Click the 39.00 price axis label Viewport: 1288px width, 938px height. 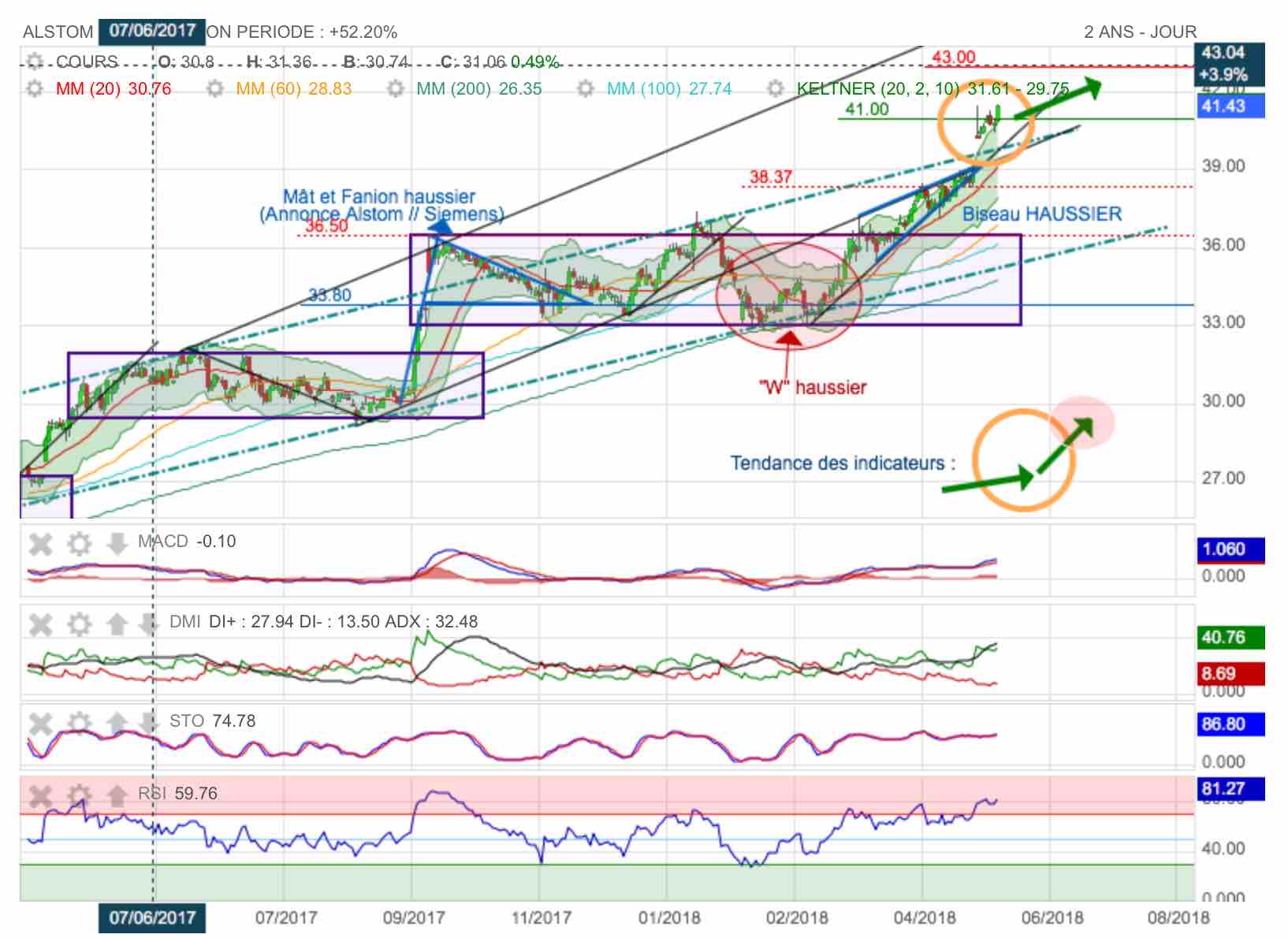(x=1223, y=166)
